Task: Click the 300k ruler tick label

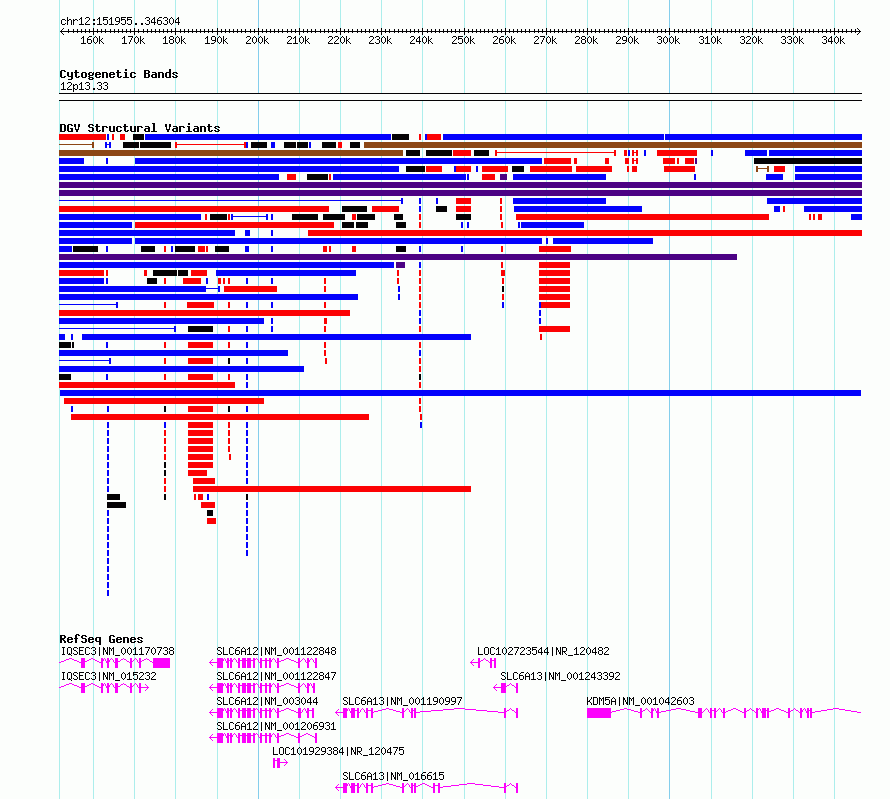Action: tap(668, 40)
